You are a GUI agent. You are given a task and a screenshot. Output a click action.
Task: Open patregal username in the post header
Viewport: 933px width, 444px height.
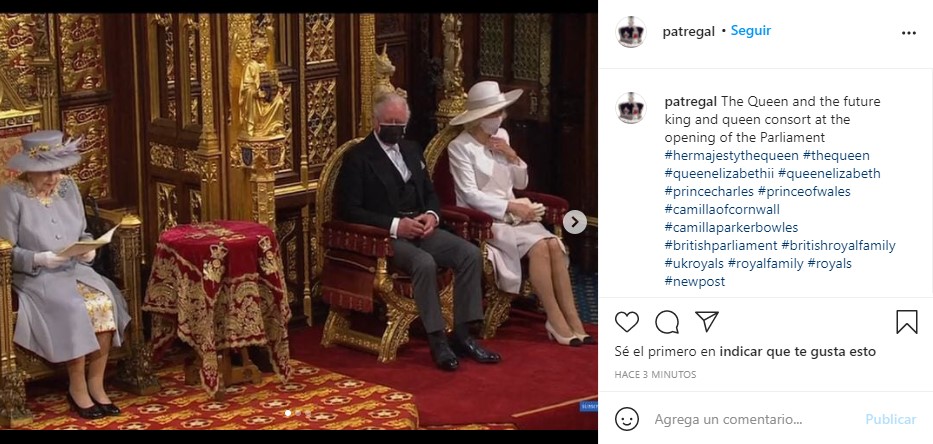688,32
